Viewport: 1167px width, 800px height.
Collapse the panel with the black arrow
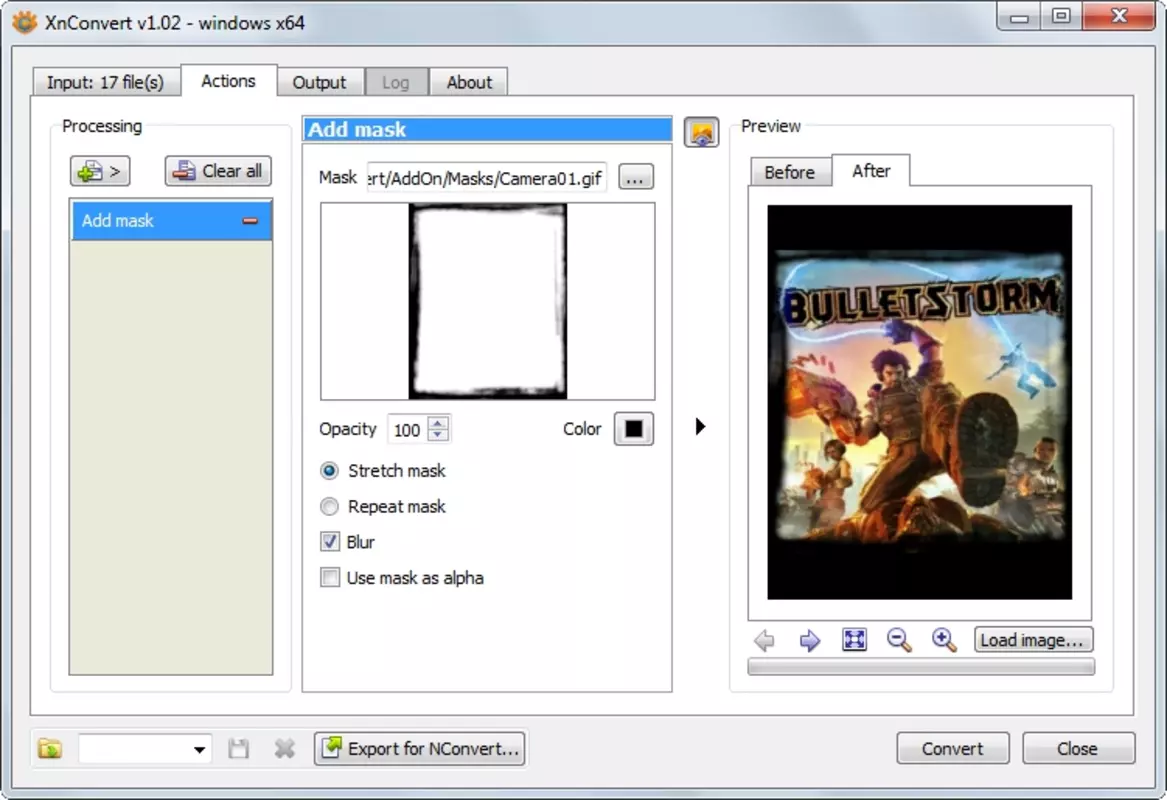pyautogui.click(x=700, y=426)
